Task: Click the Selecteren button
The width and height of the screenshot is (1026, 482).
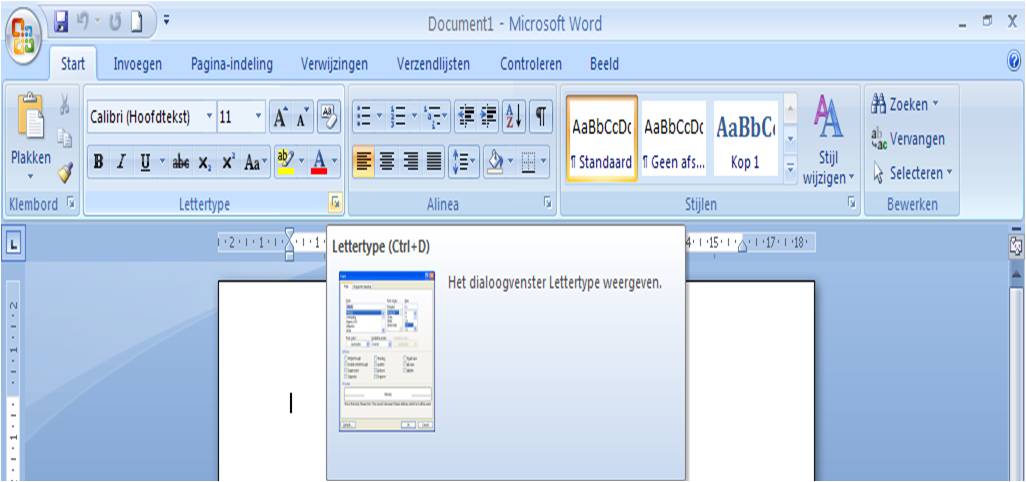Action: [x=913, y=173]
